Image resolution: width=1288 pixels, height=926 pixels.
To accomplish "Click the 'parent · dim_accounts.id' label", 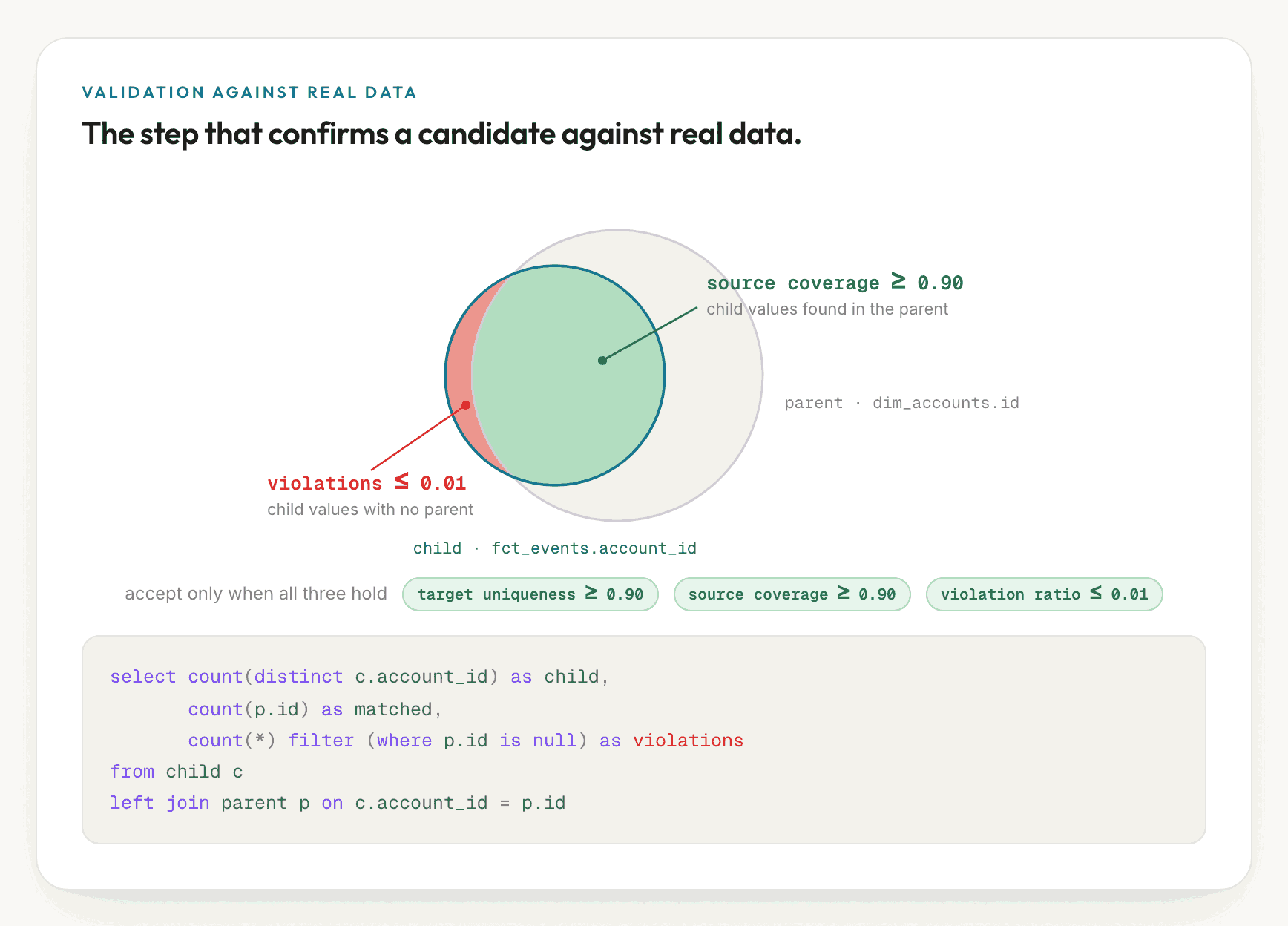I will click(901, 403).
